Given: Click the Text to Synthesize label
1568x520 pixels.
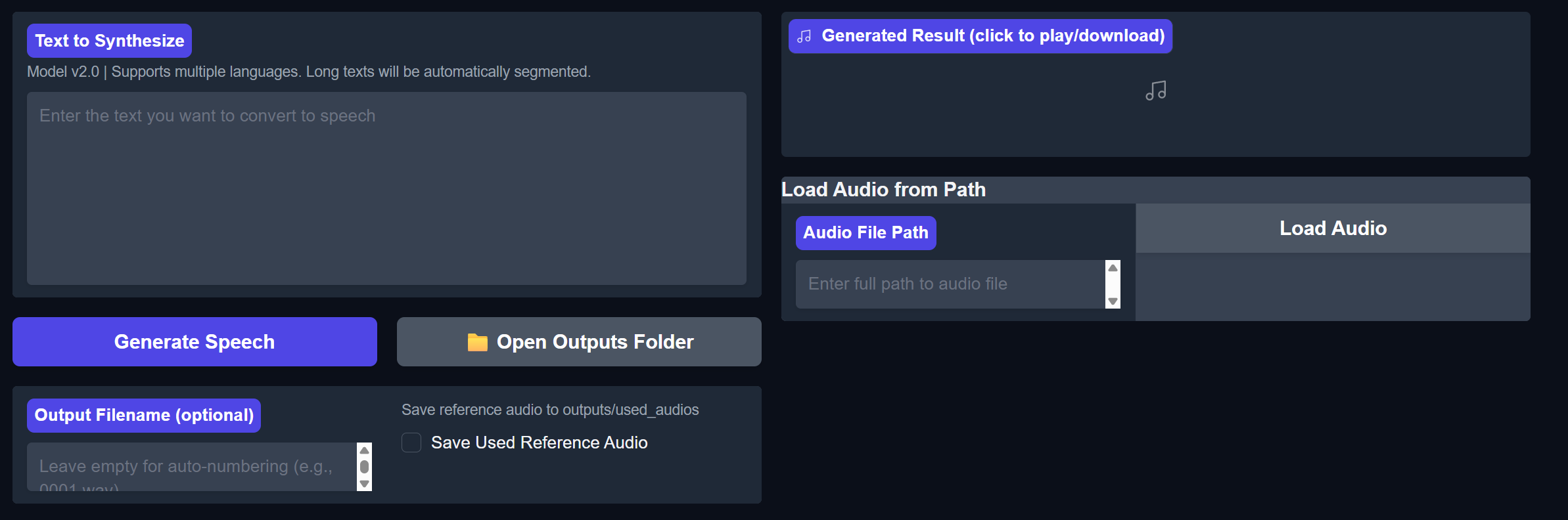Looking at the screenshot, I should pos(109,41).
